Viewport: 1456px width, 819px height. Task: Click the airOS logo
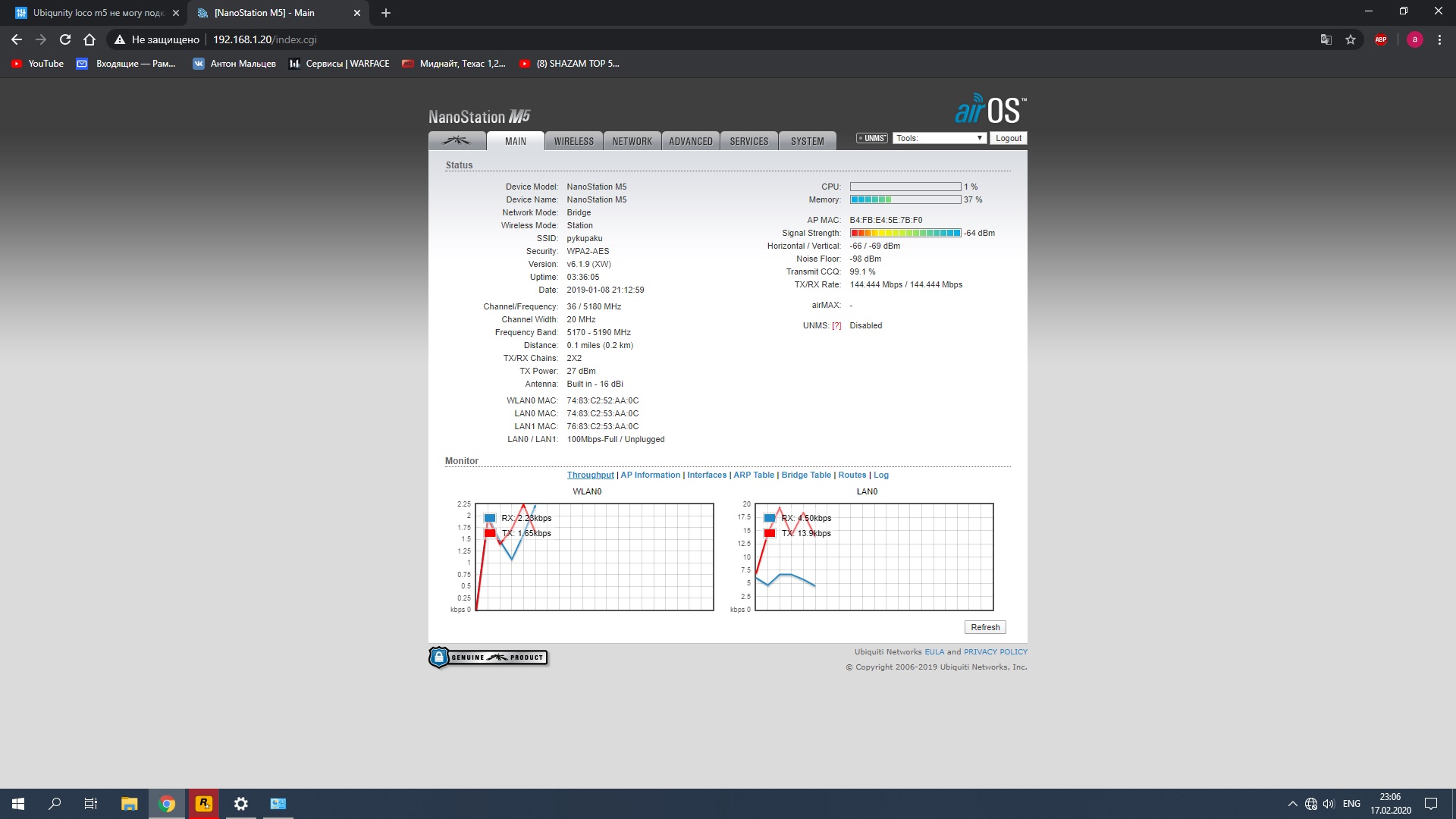point(990,109)
